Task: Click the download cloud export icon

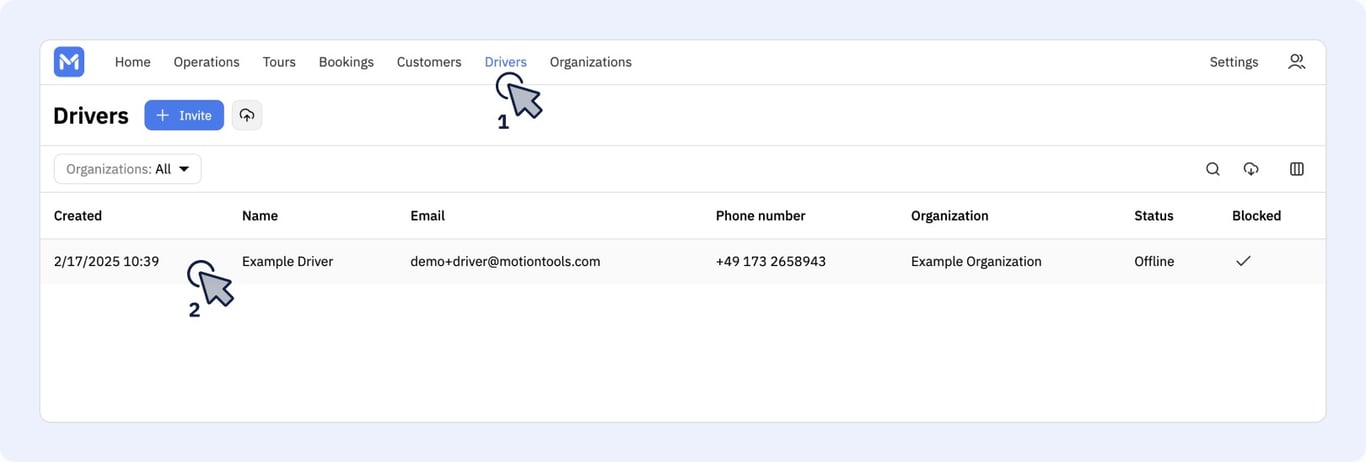Action: (1251, 169)
